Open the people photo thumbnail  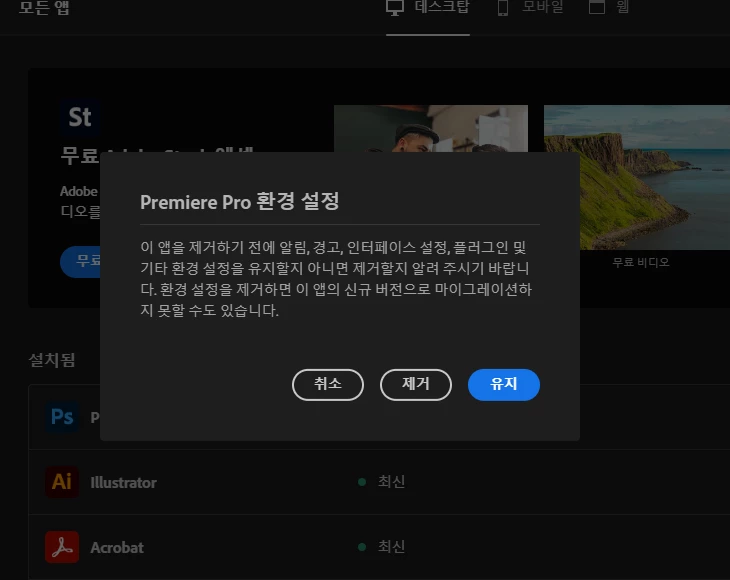click(x=431, y=128)
